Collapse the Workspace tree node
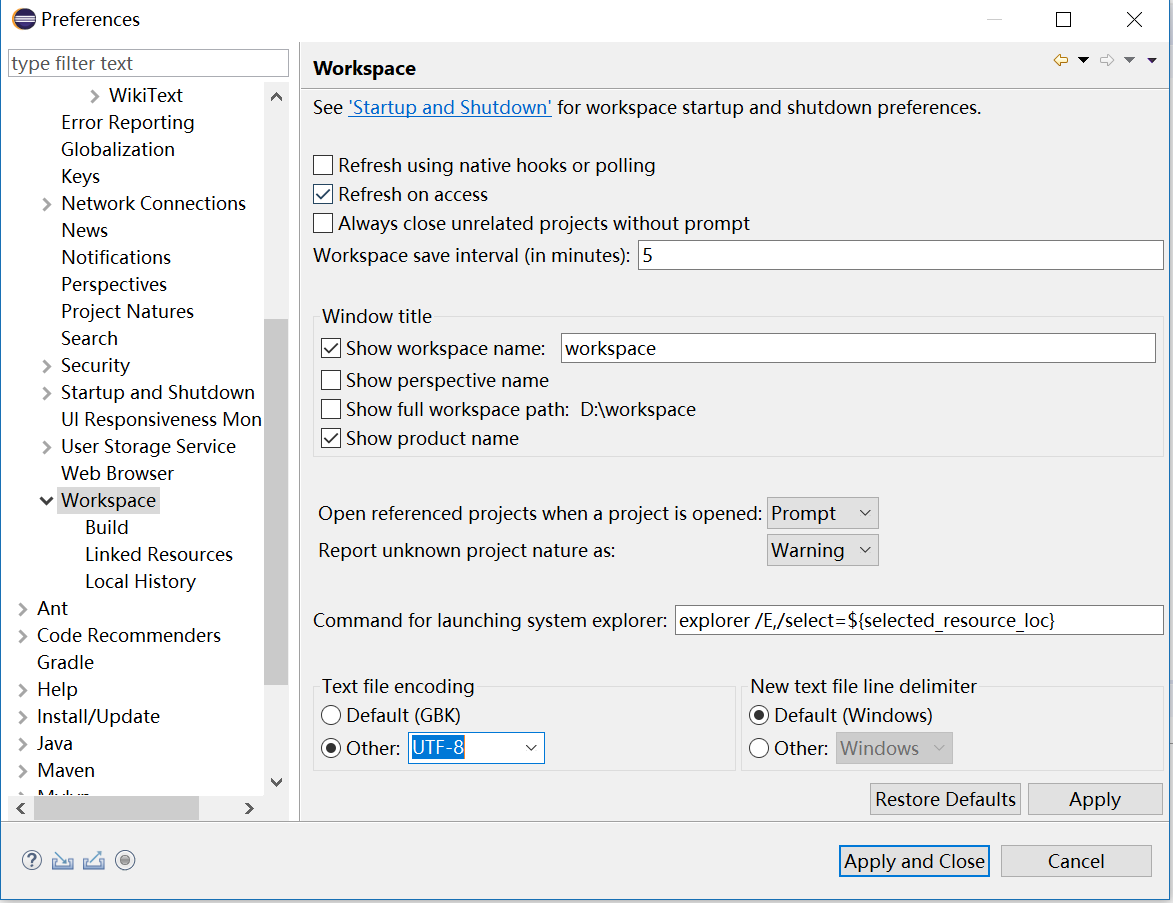 coord(46,500)
